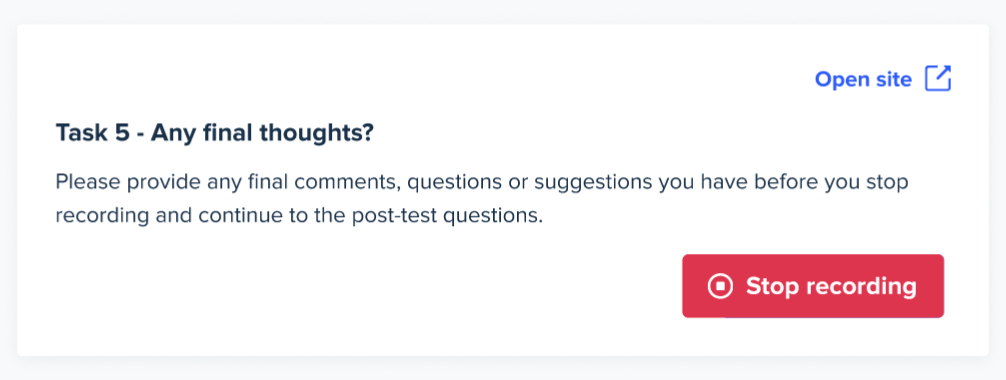Click the "Task 5 - Any final thoughts?" heading
1006x380 pixels.
click(x=215, y=134)
